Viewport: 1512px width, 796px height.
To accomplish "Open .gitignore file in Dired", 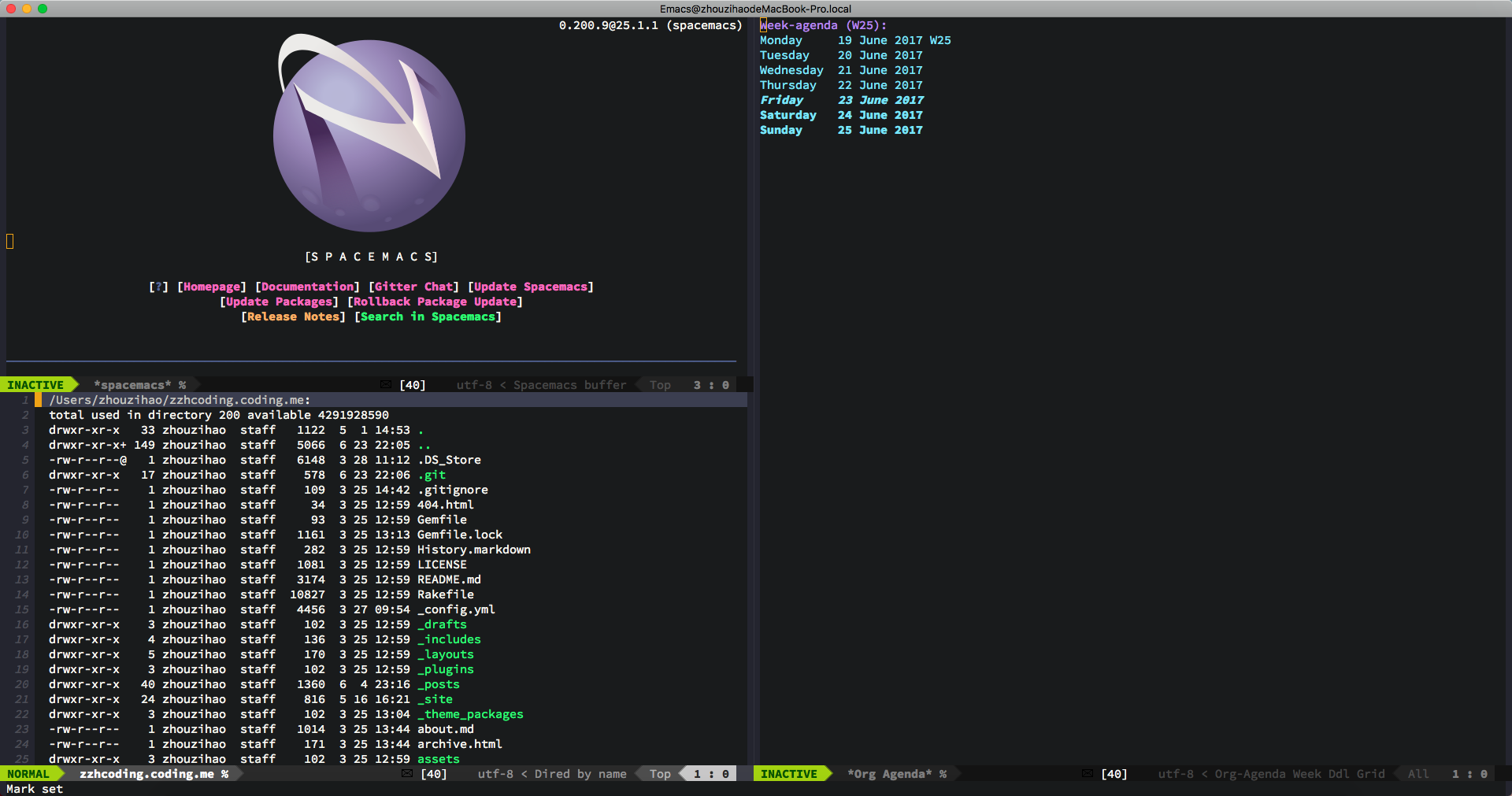I will [453, 490].
